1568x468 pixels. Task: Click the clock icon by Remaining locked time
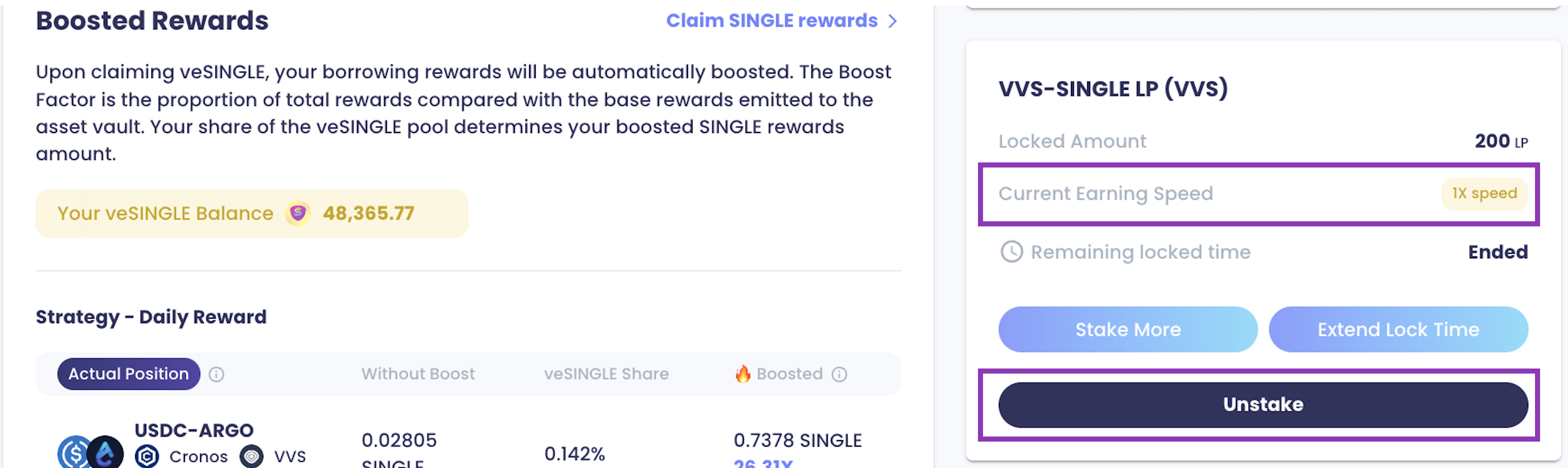point(1011,251)
